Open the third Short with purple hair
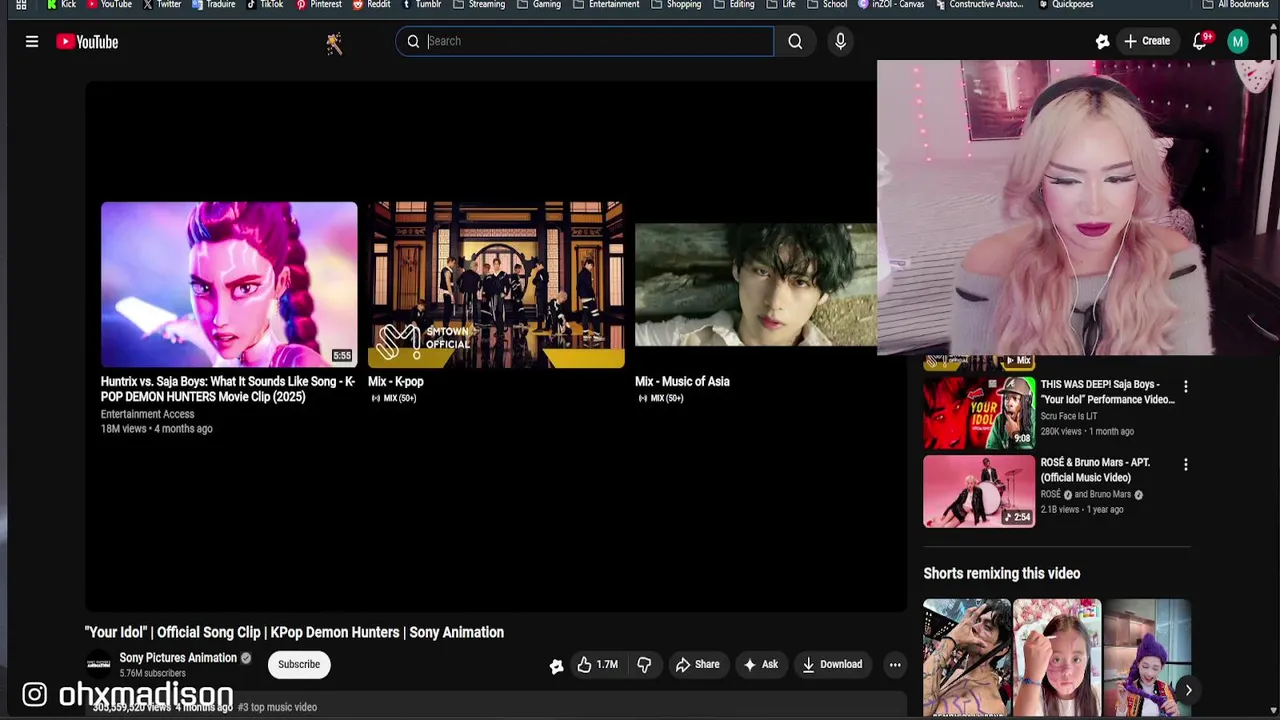 tap(1147, 657)
